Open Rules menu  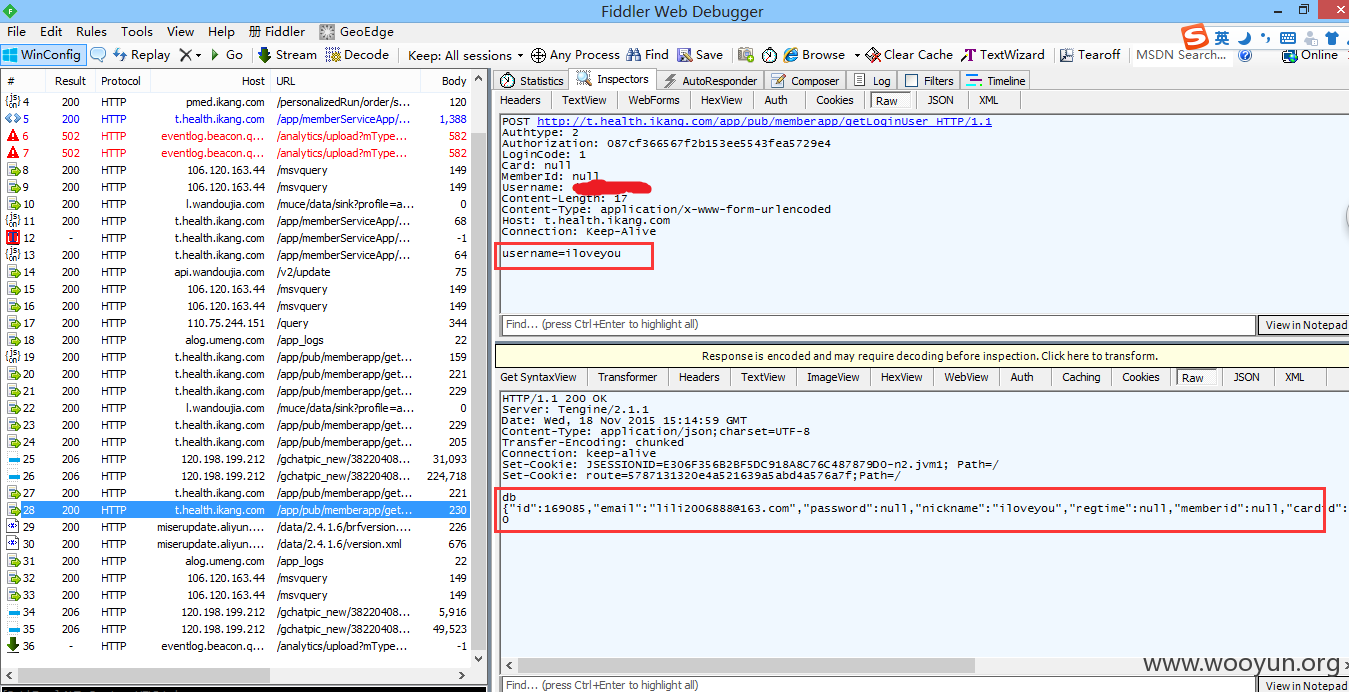[91, 32]
